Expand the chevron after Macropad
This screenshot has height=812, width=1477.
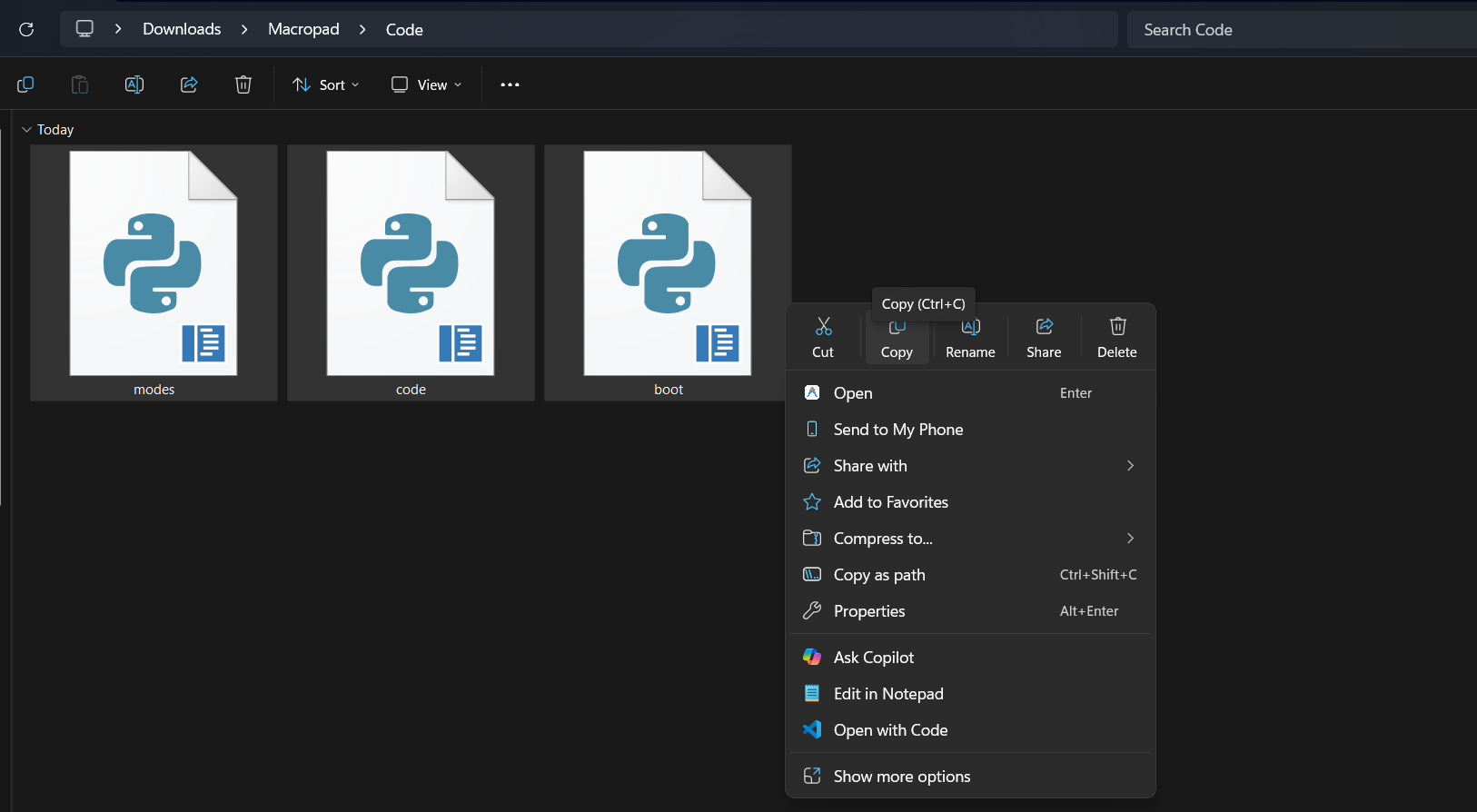(x=362, y=29)
